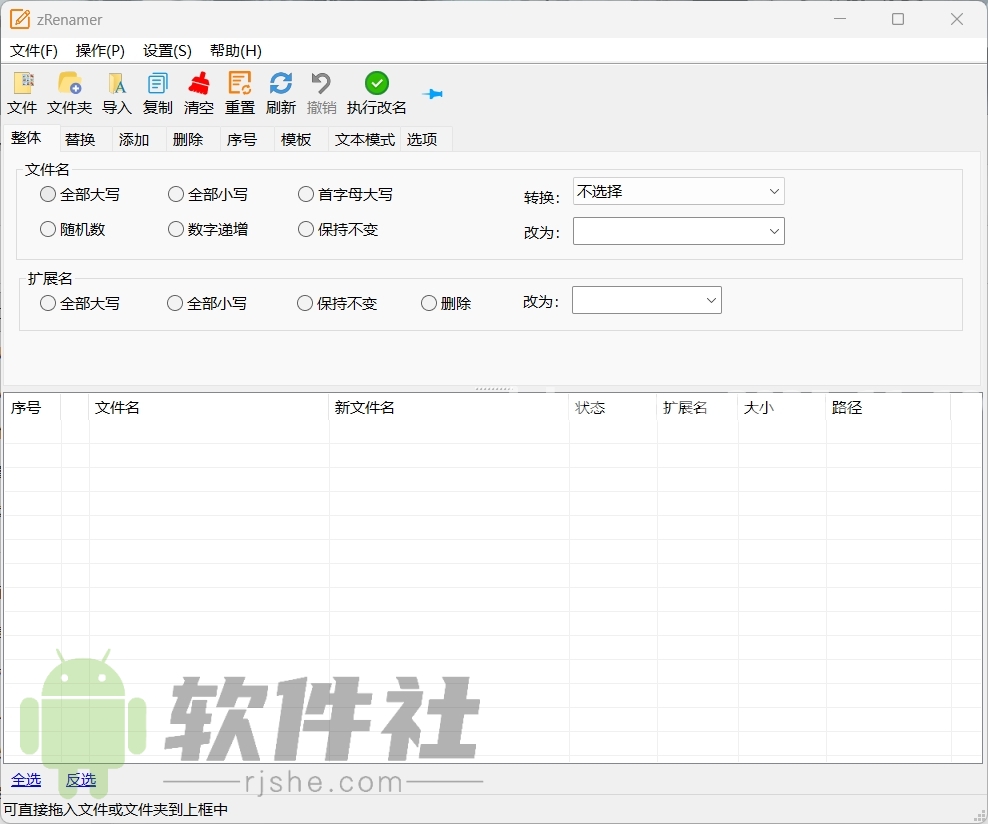Click the 文件名 column header
The width and height of the screenshot is (988, 824).
coord(116,408)
